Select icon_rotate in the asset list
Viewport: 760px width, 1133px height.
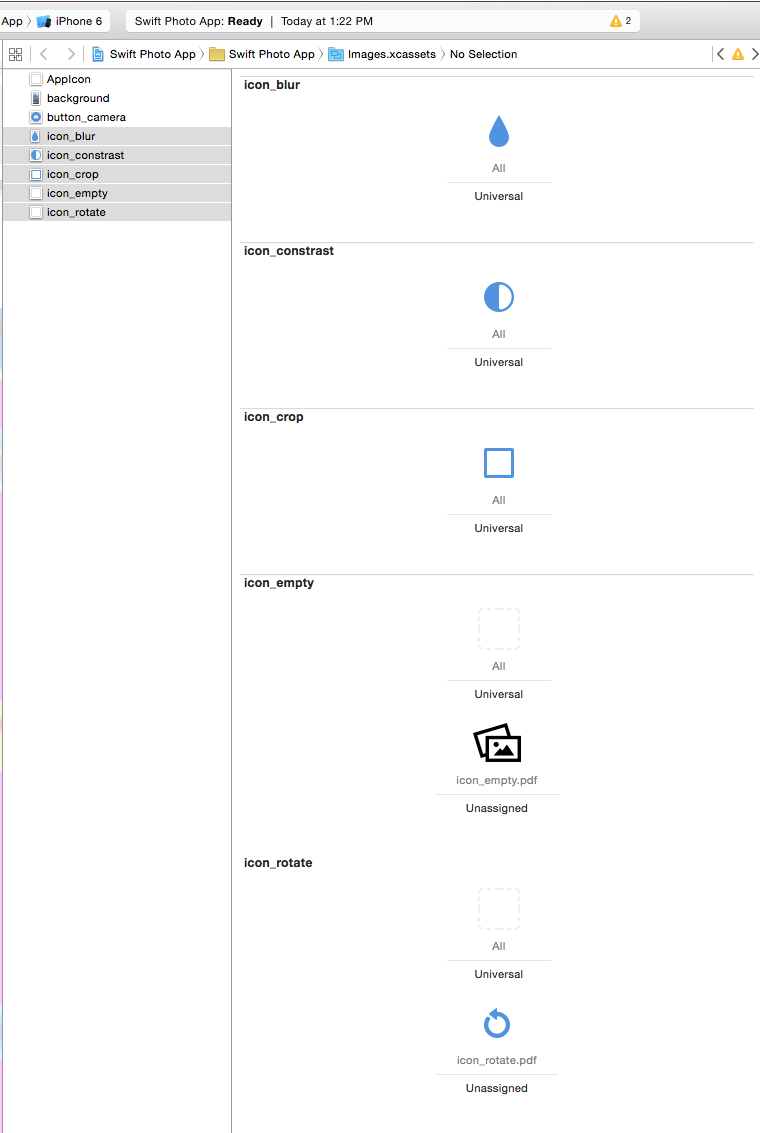117,212
